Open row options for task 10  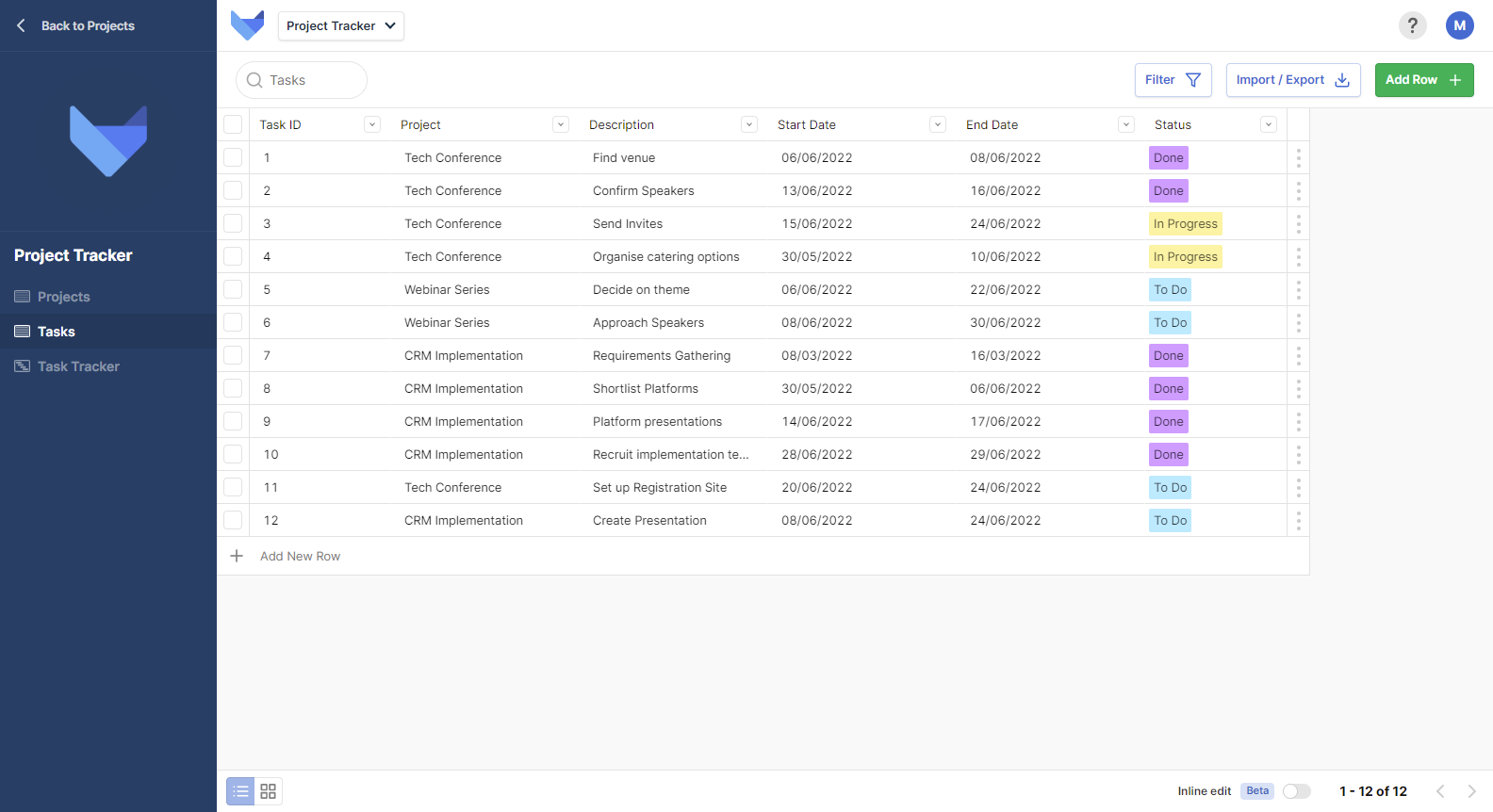pyautogui.click(x=1298, y=454)
